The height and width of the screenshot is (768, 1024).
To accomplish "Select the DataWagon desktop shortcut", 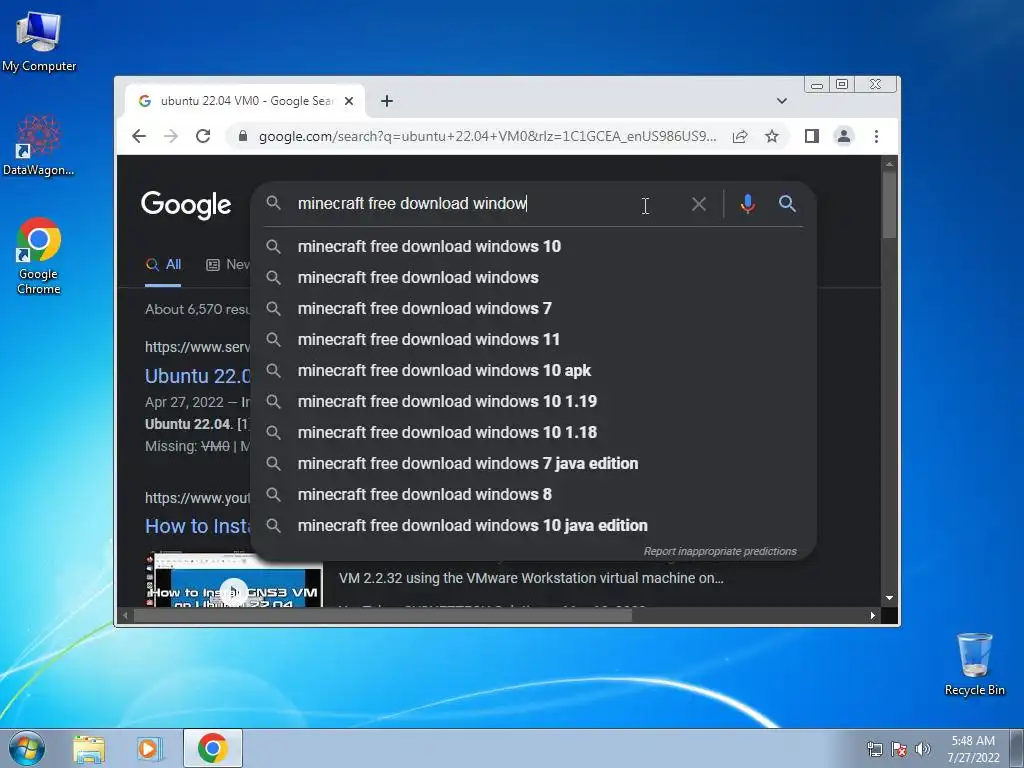I will click(39, 146).
